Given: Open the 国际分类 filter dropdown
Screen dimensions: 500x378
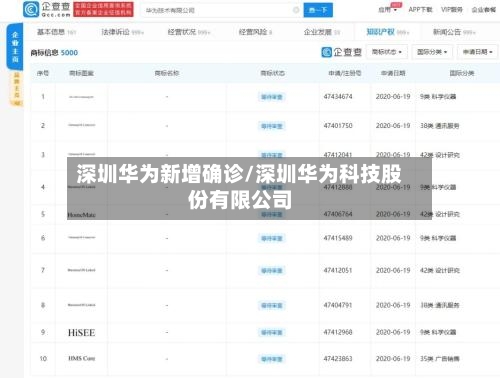Looking at the screenshot, I should [432, 52].
